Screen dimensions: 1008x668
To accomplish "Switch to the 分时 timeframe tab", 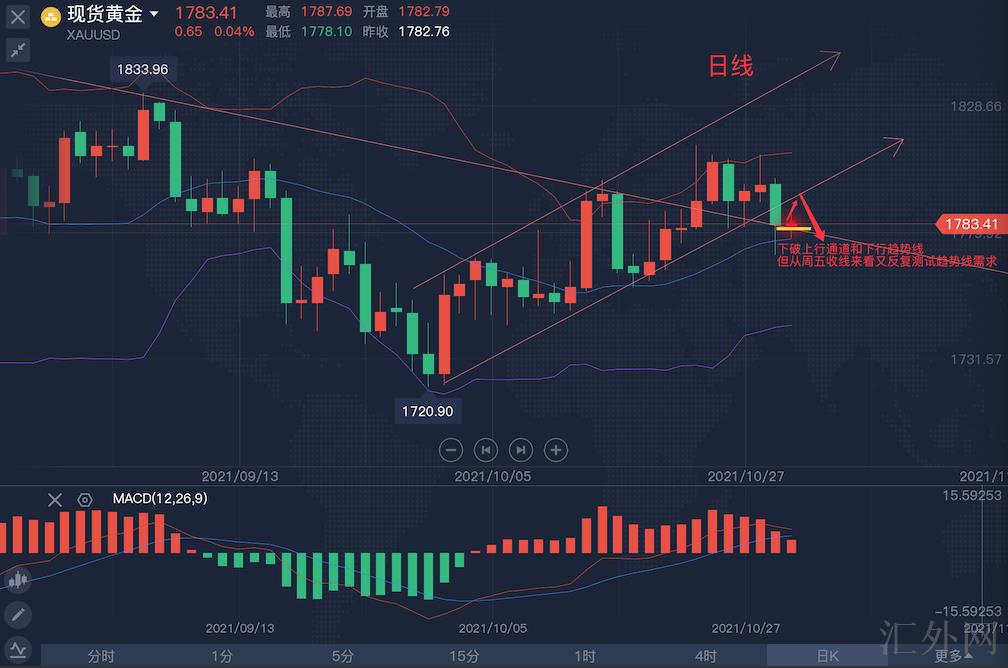I will pos(100,656).
